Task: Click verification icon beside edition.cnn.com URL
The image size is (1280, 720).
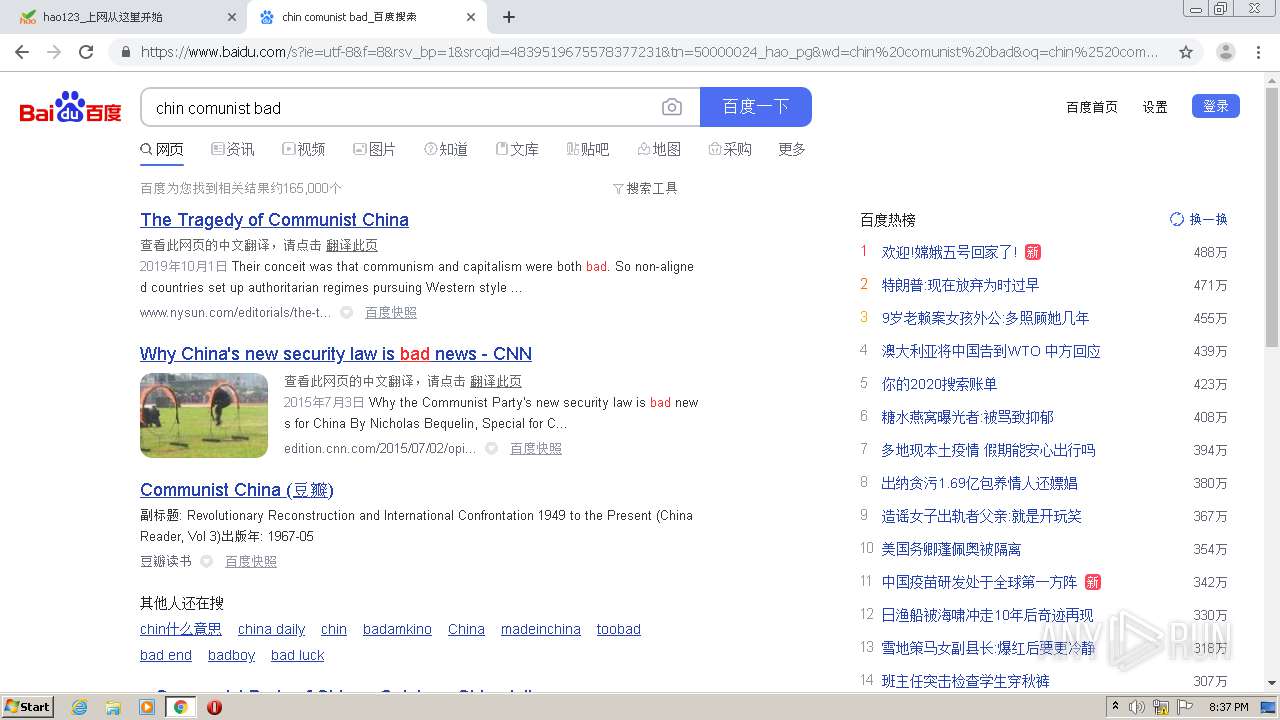Action: (492, 448)
